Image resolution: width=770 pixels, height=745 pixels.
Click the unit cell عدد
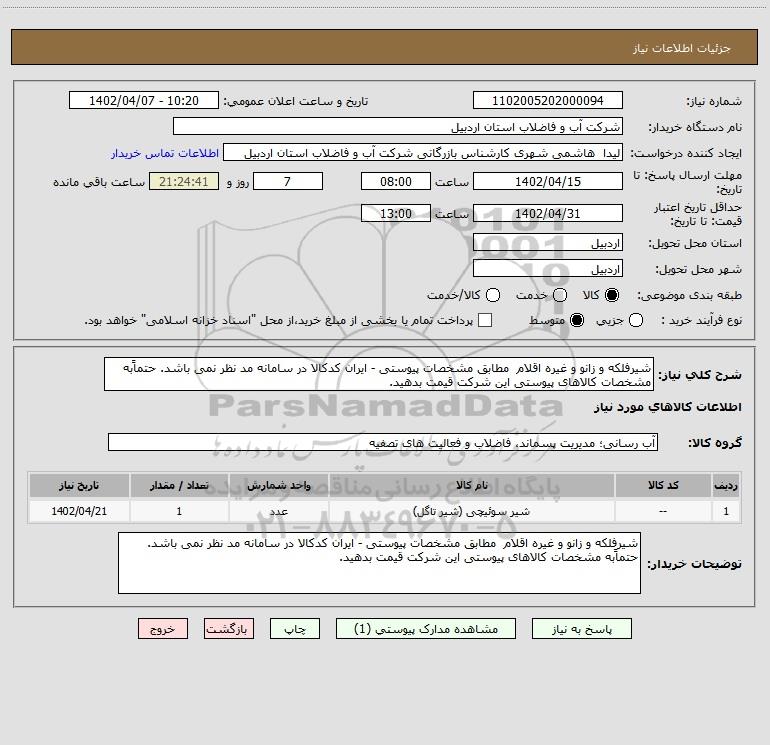pyautogui.click(x=278, y=511)
